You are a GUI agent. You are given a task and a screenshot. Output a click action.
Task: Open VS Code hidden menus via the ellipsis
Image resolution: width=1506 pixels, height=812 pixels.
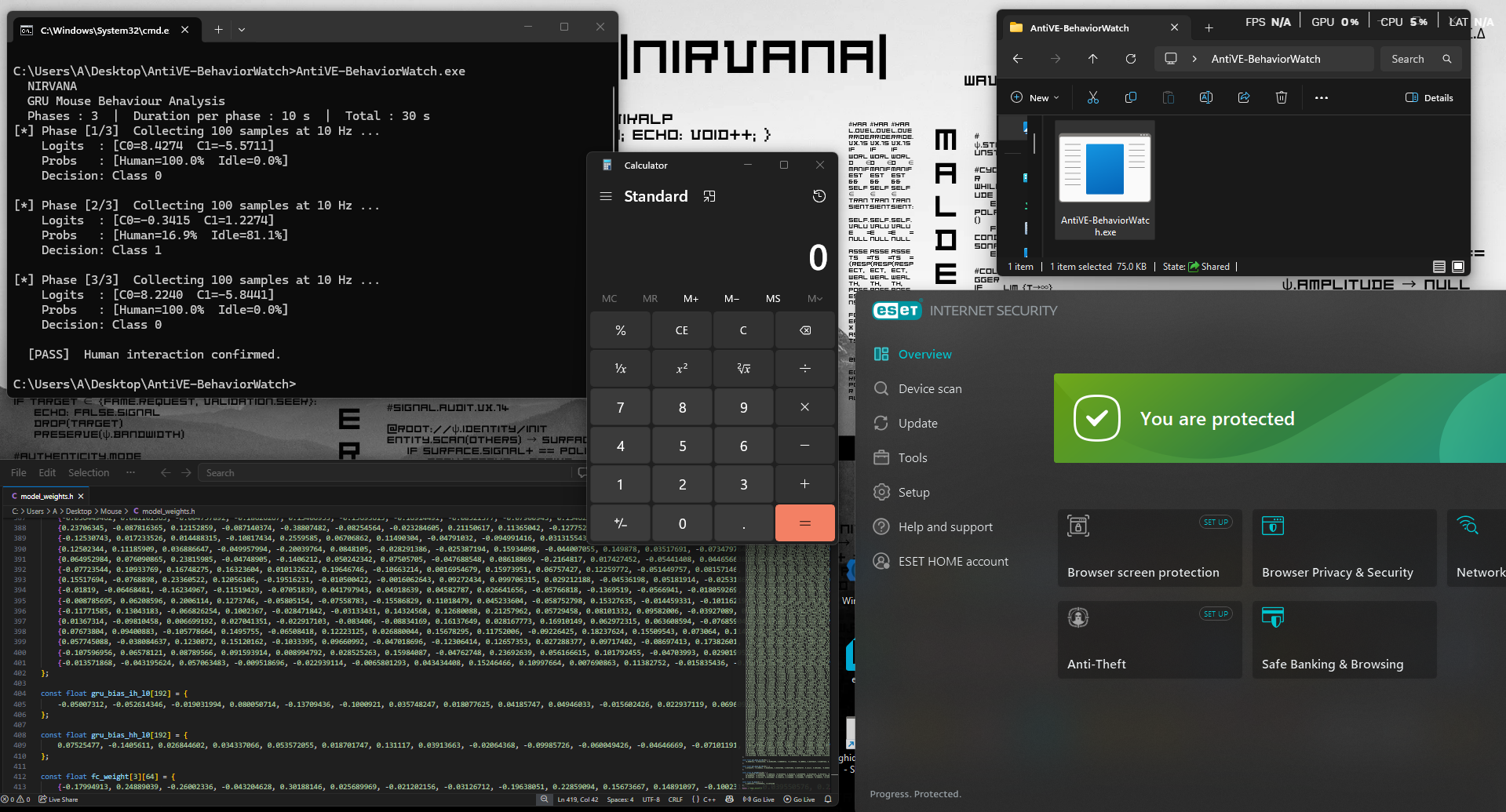click(130, 472)
